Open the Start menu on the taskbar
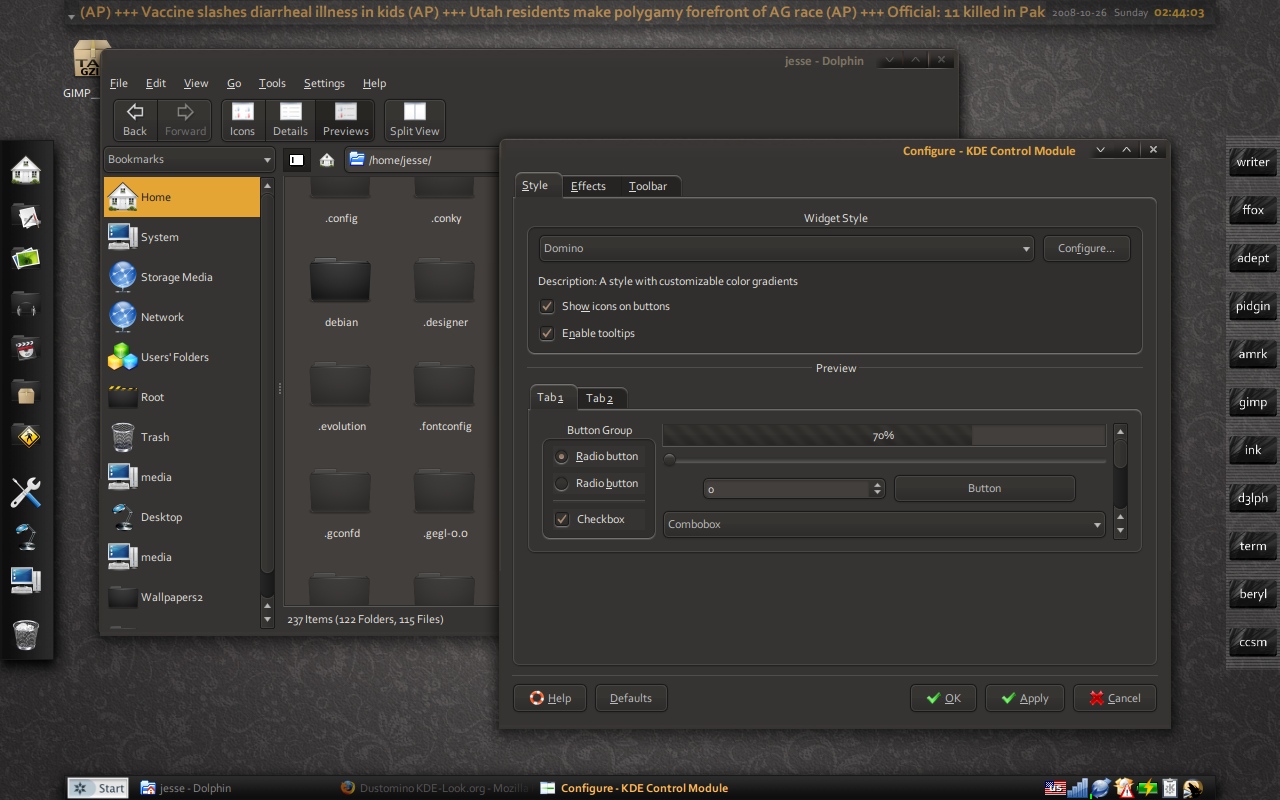The image size is (1280, 800). pyautogui.click(x=98, y=788)
